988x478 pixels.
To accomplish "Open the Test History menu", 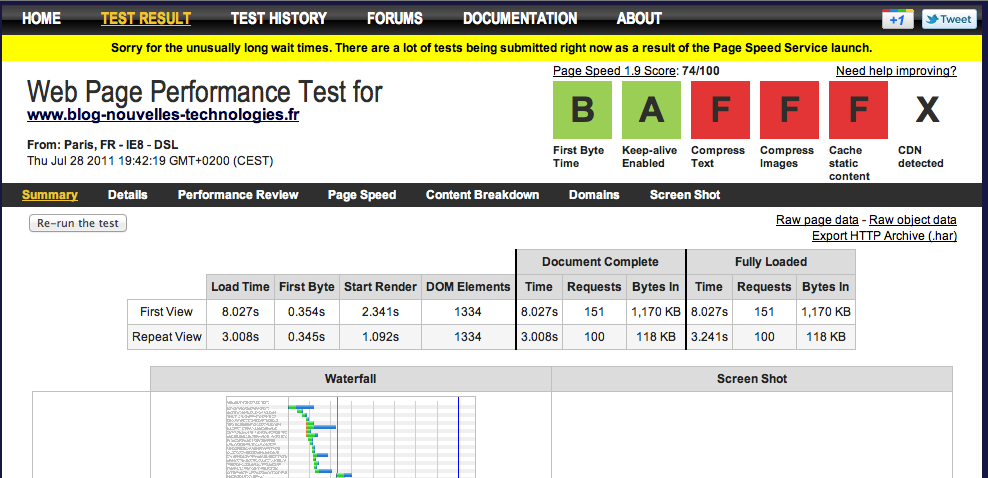I will tap(278, 18).
